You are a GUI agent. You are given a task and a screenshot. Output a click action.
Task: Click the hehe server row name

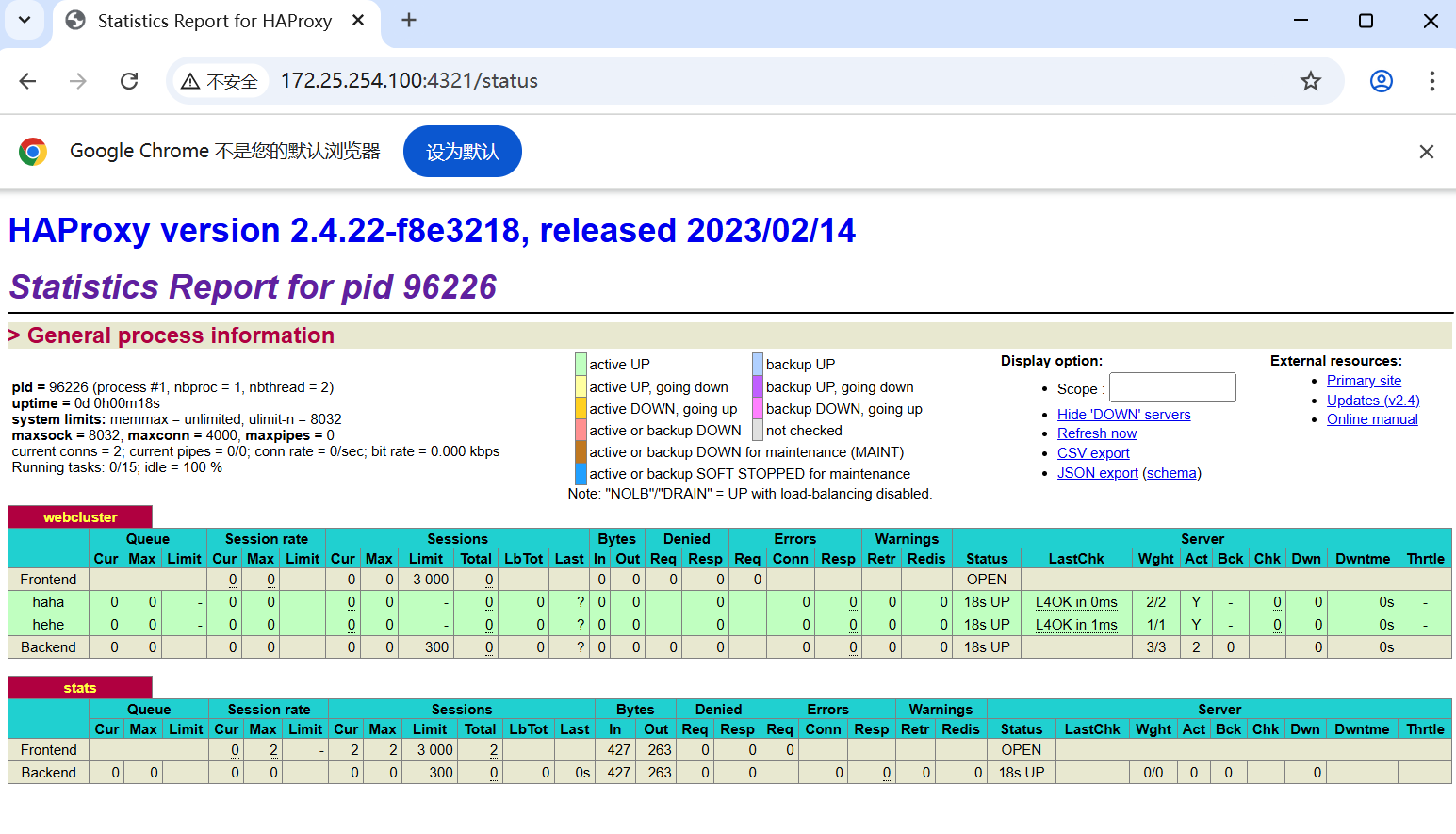click(48, 625)
